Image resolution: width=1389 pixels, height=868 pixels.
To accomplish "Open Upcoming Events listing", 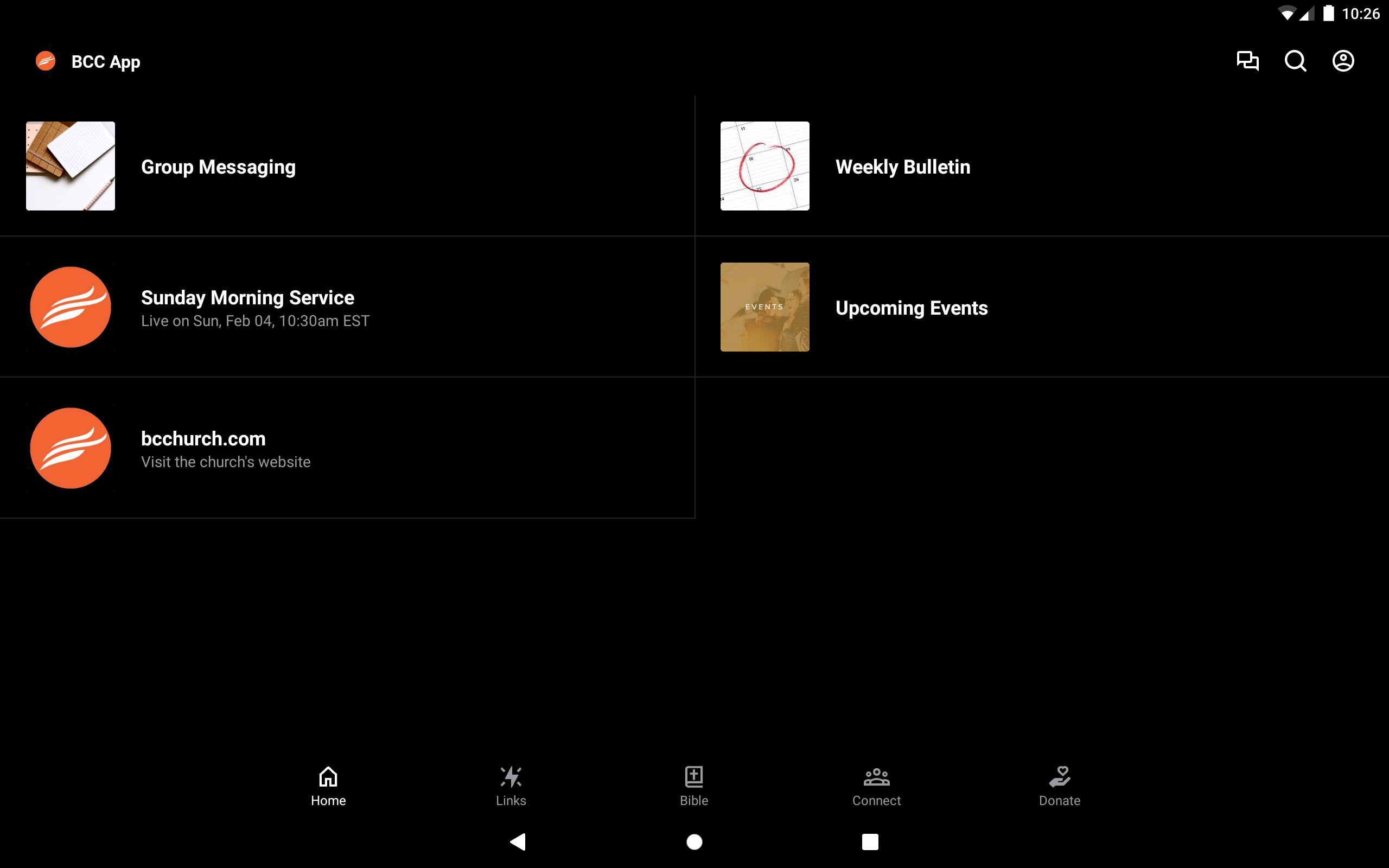I will pyautogui.click(x=912, y=308).
